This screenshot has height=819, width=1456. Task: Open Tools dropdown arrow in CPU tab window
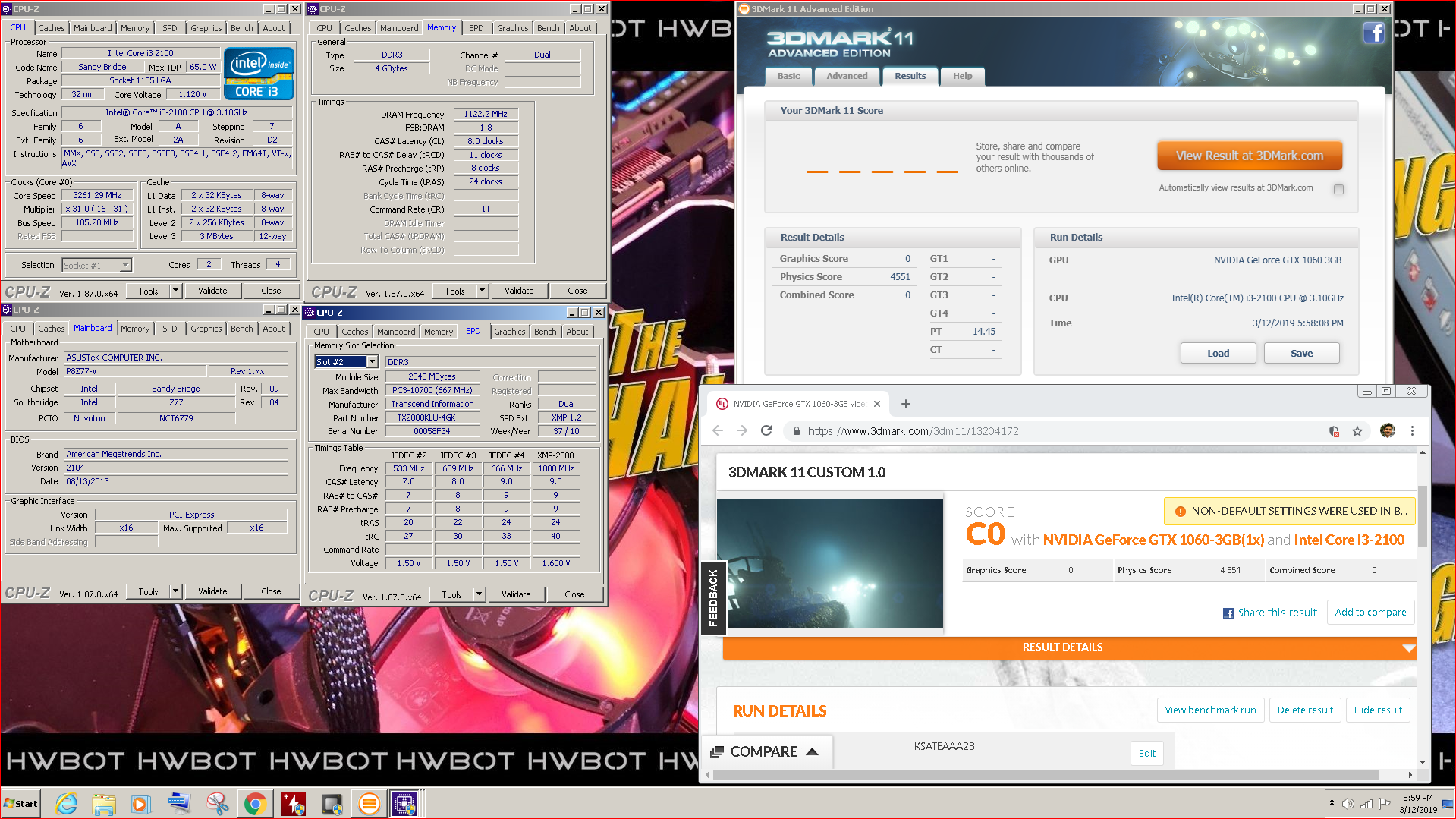[176, 291]
